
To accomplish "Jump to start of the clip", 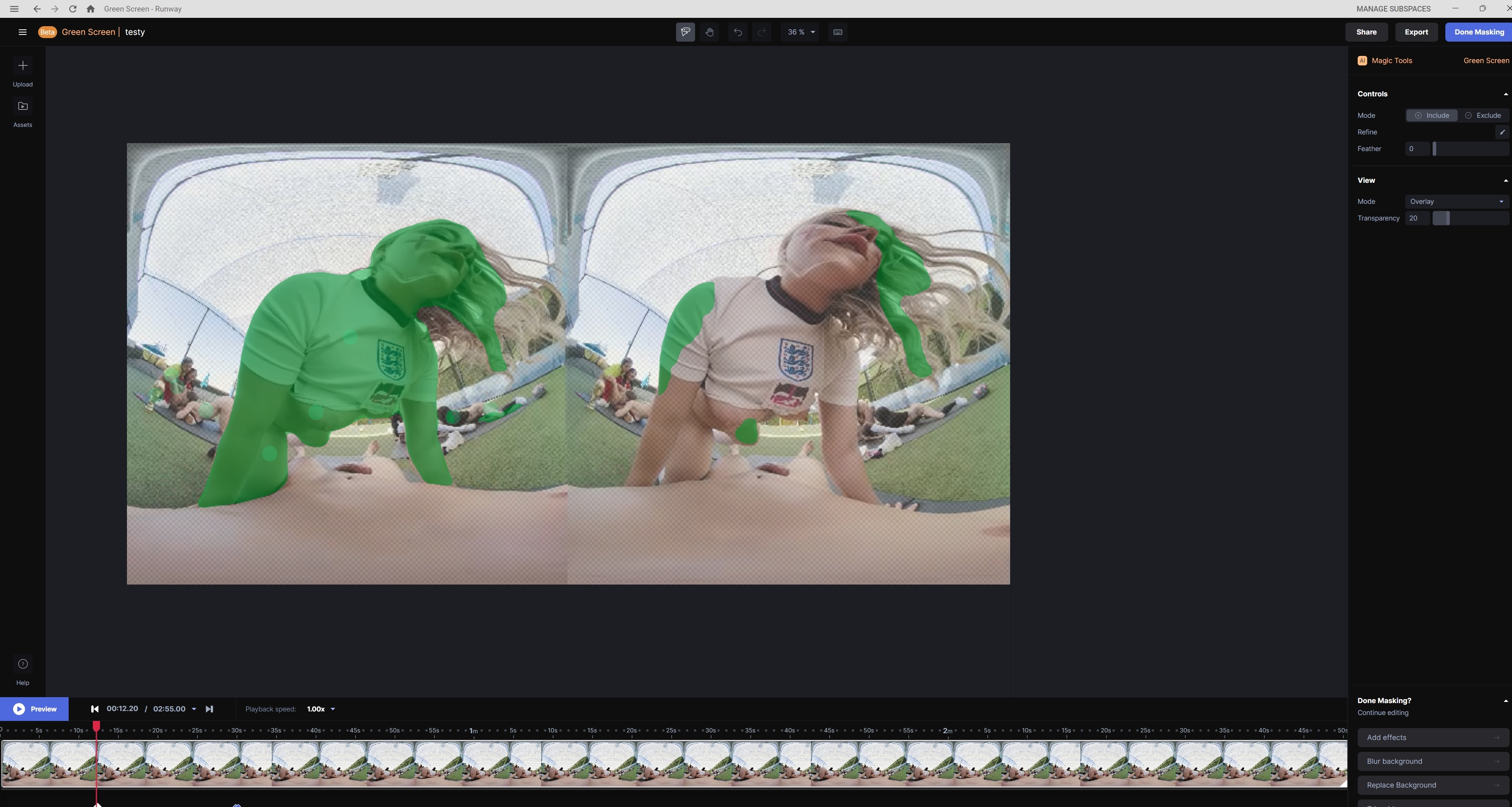I will [94, 709].
